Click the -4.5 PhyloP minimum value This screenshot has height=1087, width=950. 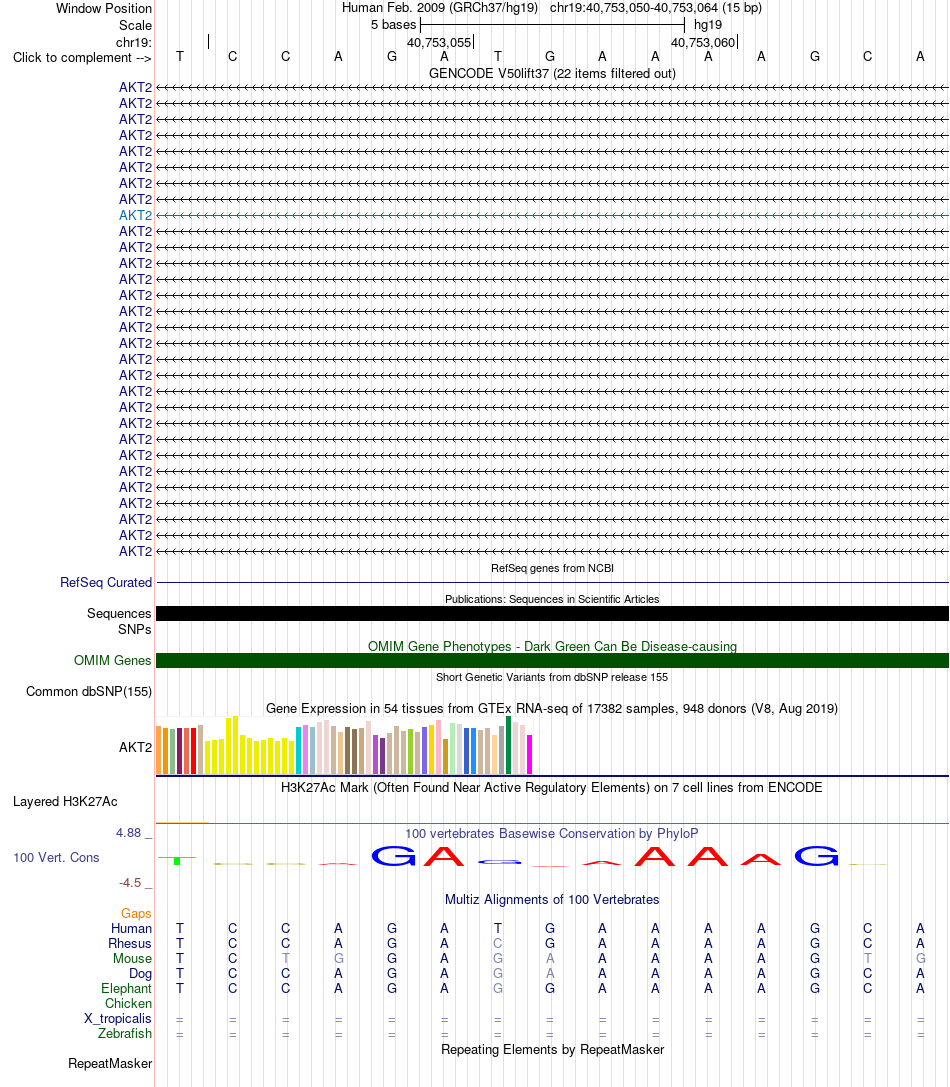pos(130,882)
